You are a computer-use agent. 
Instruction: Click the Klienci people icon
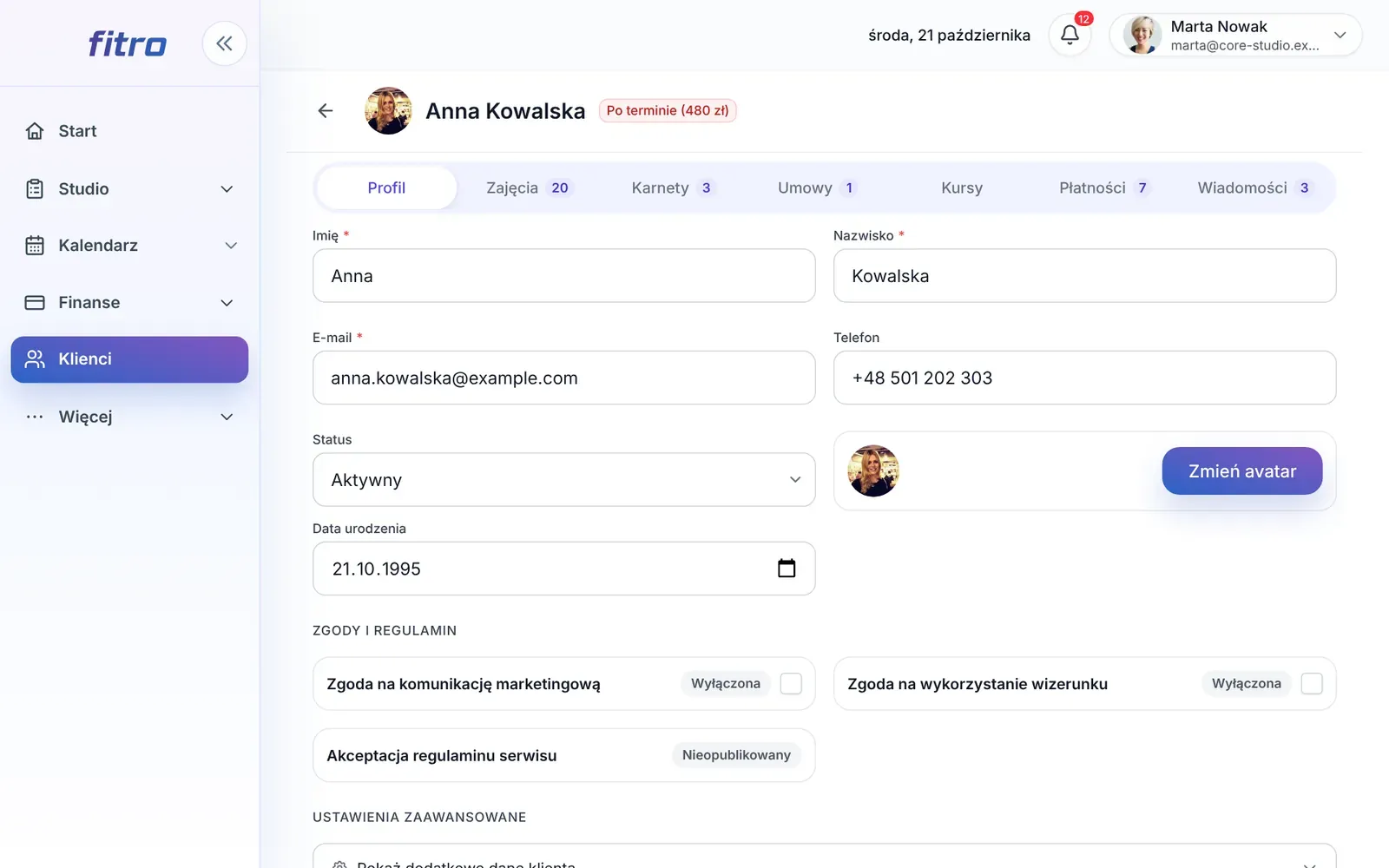tap(35, 359)
